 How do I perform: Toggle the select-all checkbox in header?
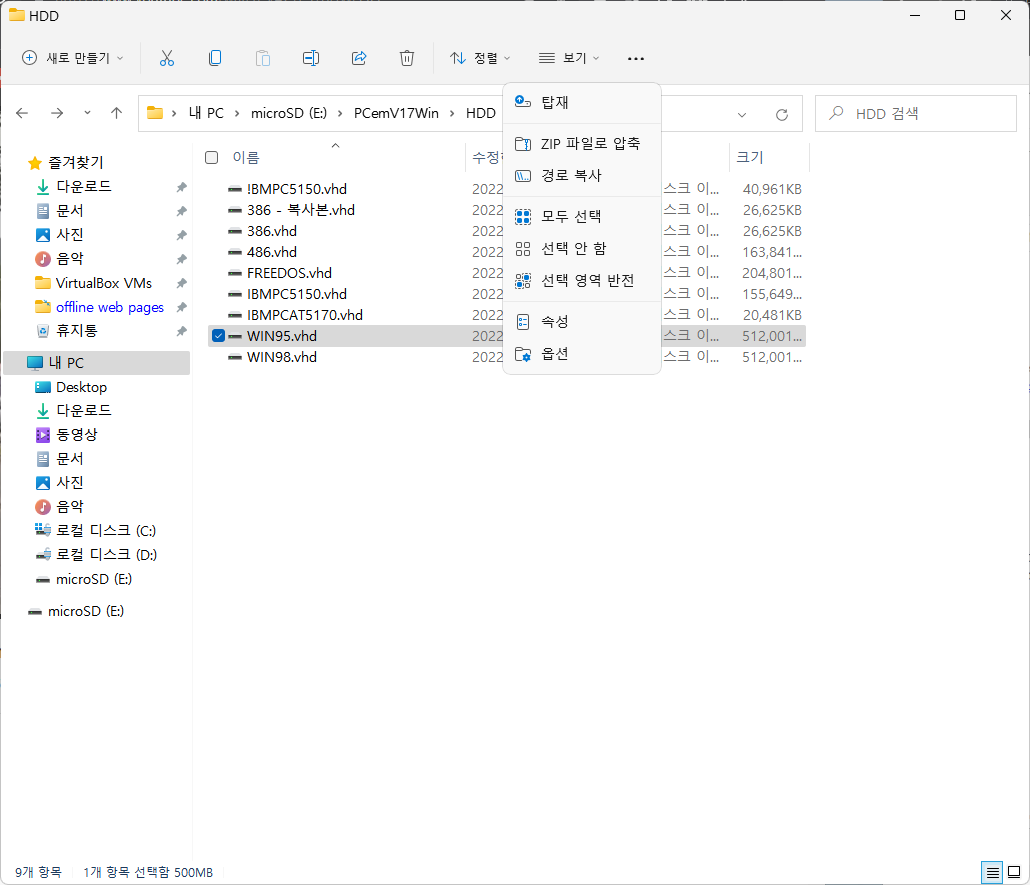coord(212,158)
